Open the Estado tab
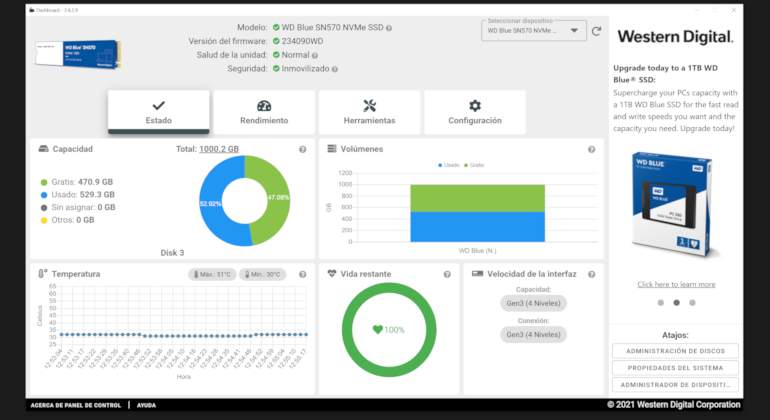This screenshot has width=770, height=420. 159,112
